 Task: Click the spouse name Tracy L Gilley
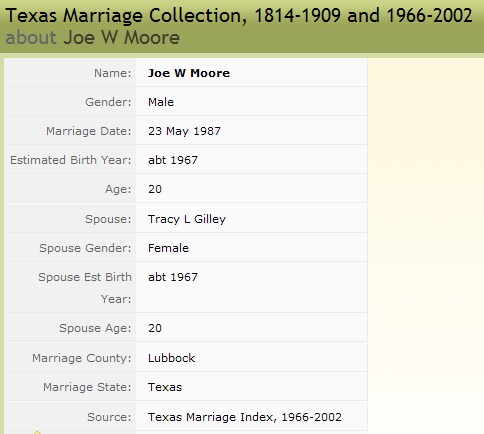tap(187, 219)
